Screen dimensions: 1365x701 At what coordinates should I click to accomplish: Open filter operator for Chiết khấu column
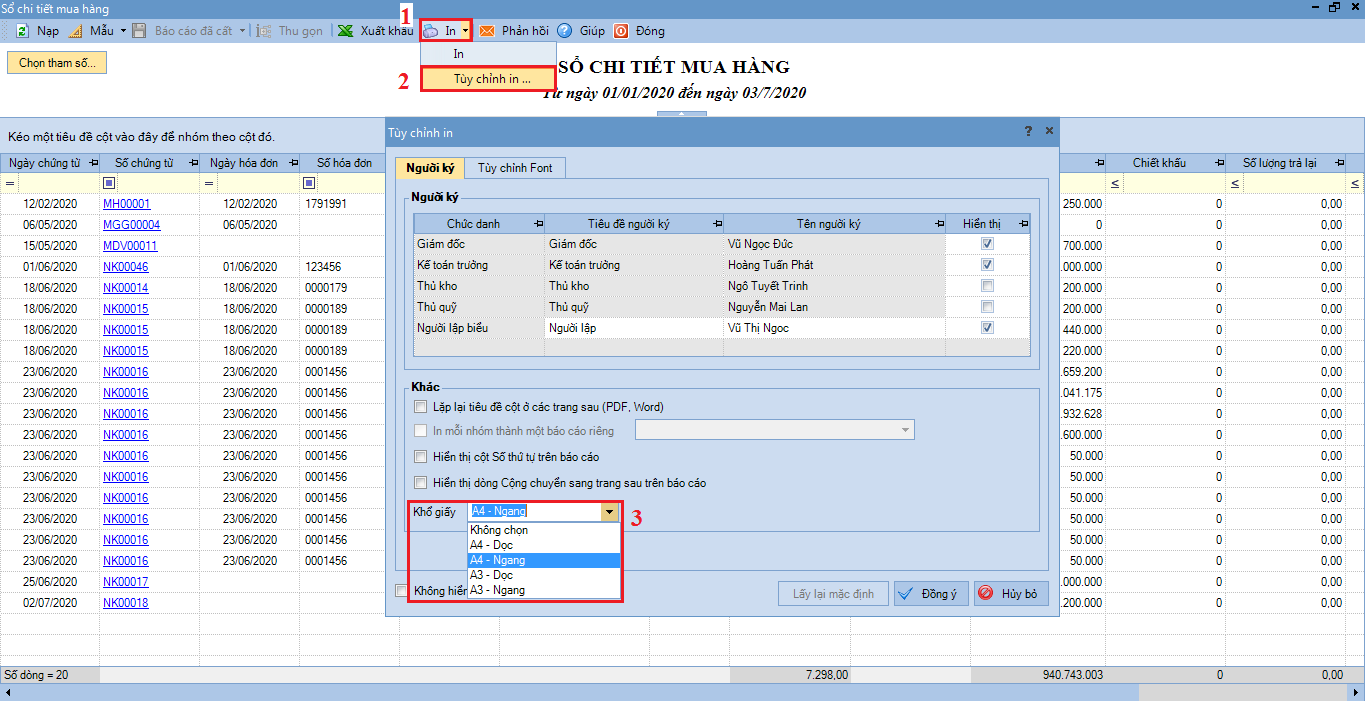pyautogui.click(x=1114, y=183)
